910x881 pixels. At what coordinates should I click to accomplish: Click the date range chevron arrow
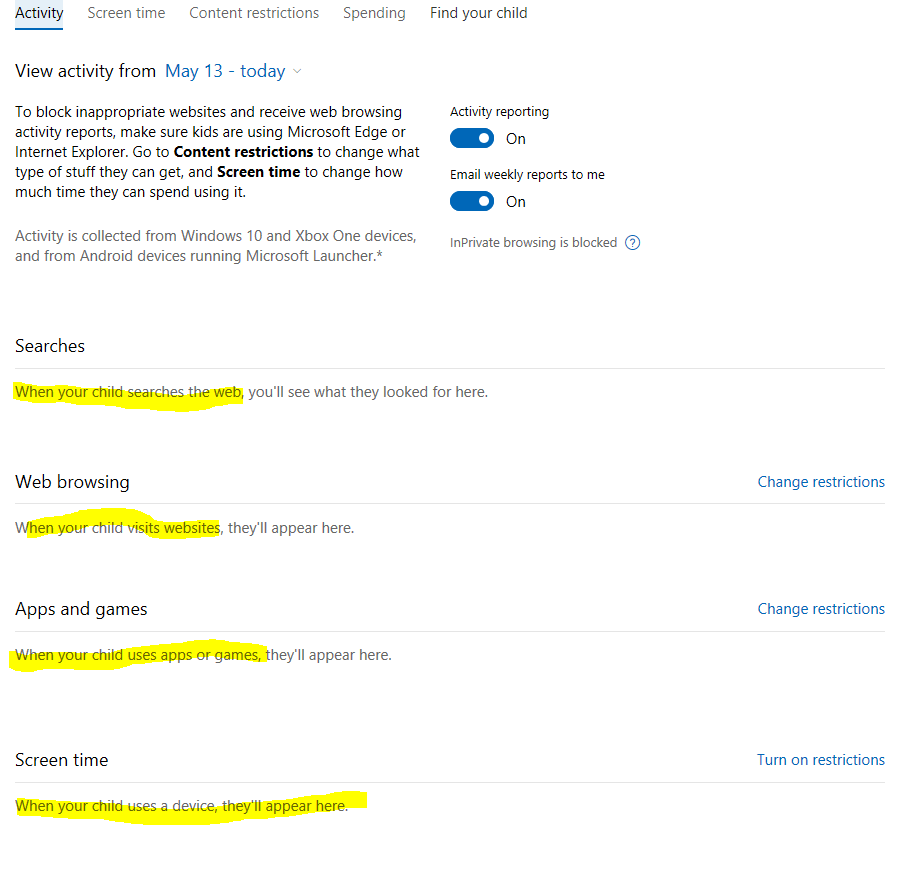(297, 71)
